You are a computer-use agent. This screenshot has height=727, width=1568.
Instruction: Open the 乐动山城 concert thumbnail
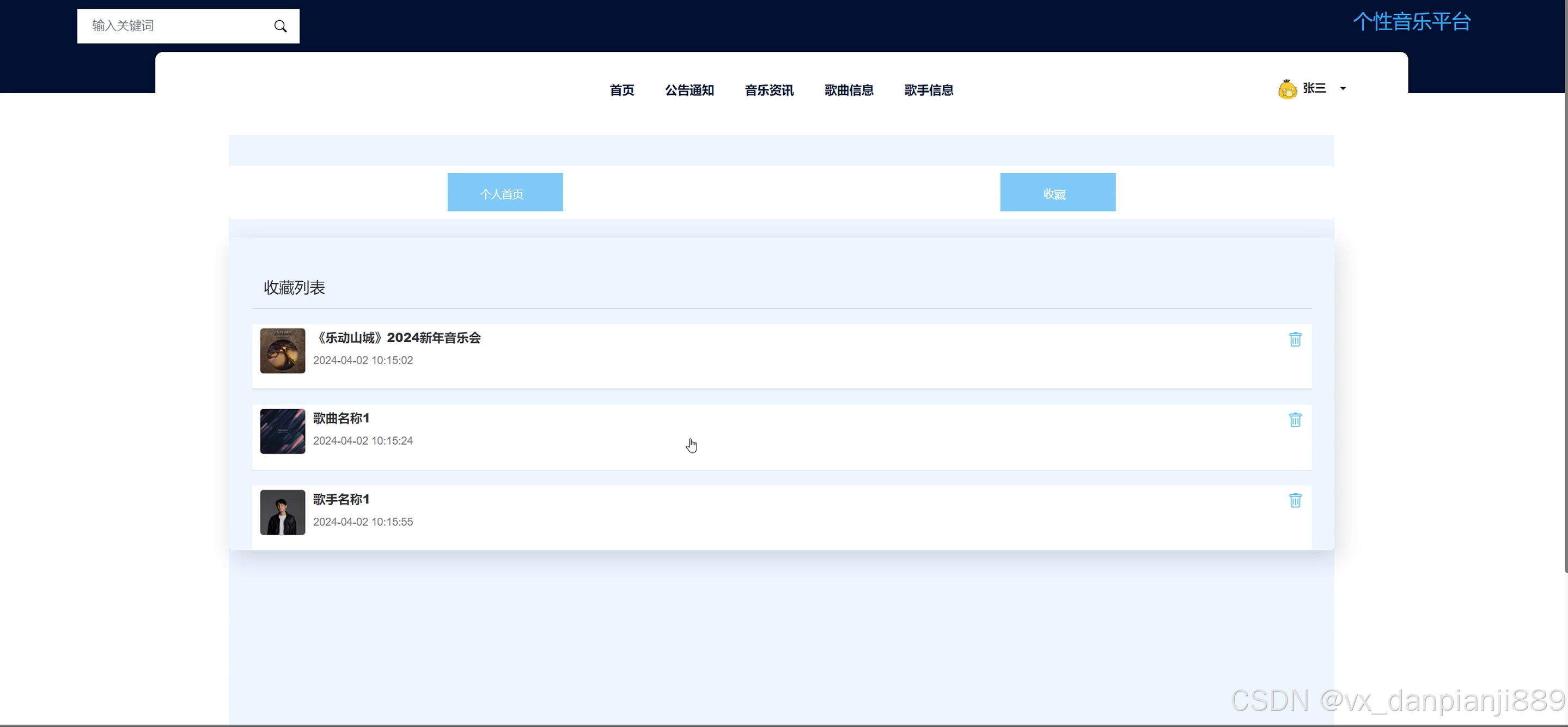click(283, 351)
